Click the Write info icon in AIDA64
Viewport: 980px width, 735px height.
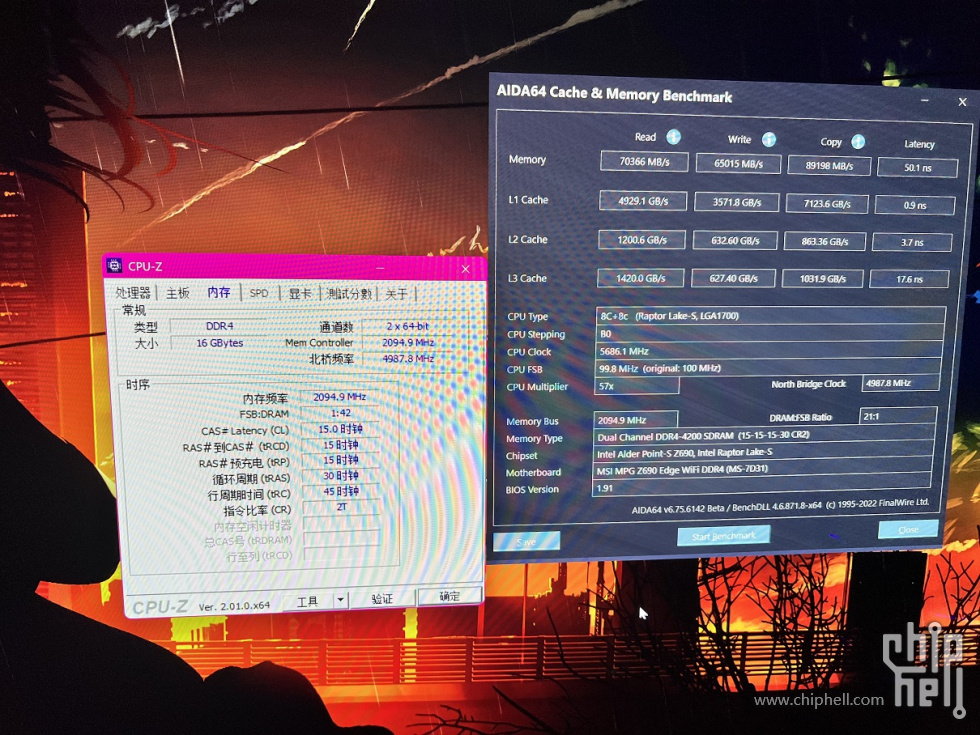769,139
